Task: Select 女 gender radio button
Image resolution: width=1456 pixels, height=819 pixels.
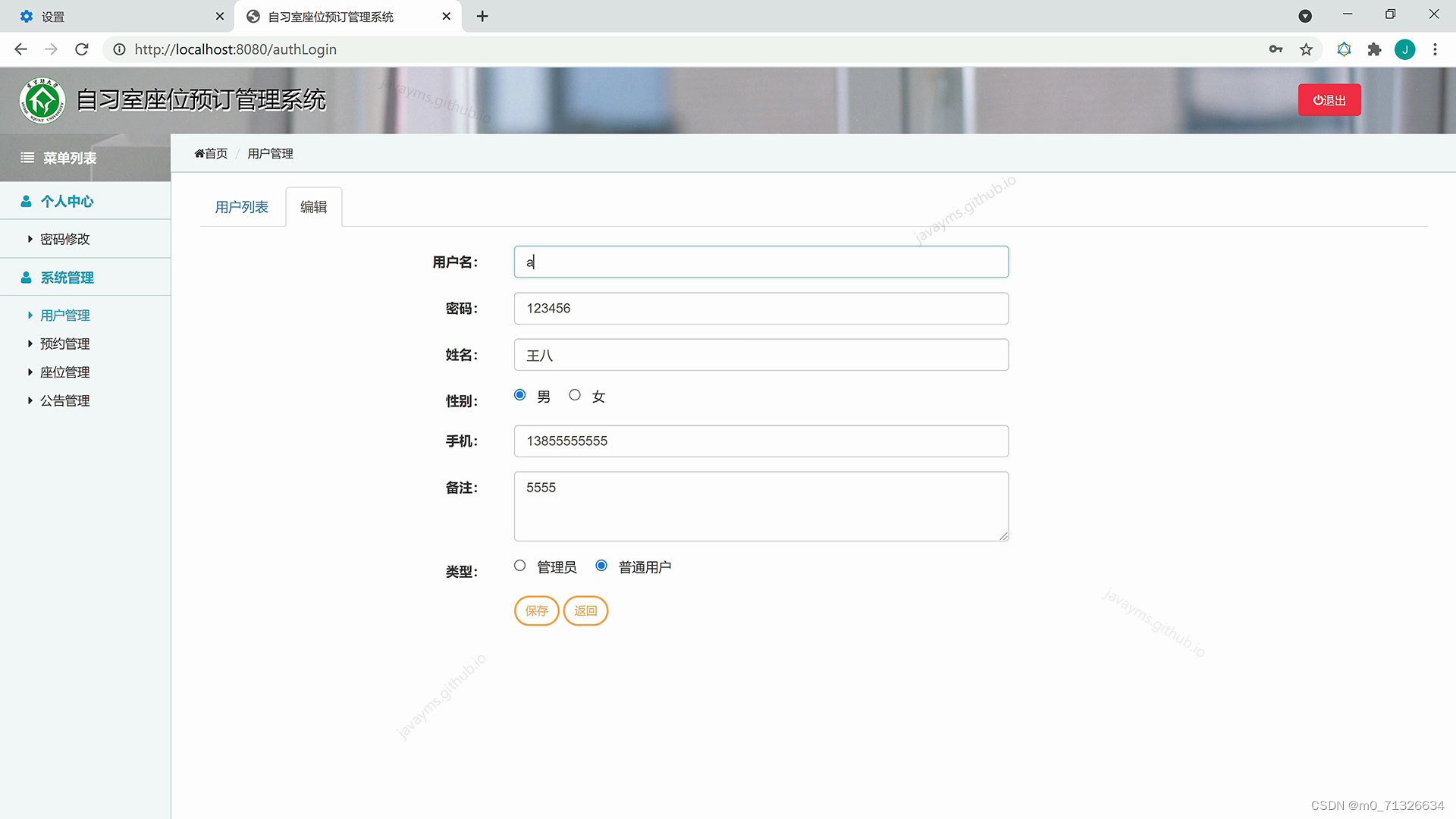Action: 575,395
